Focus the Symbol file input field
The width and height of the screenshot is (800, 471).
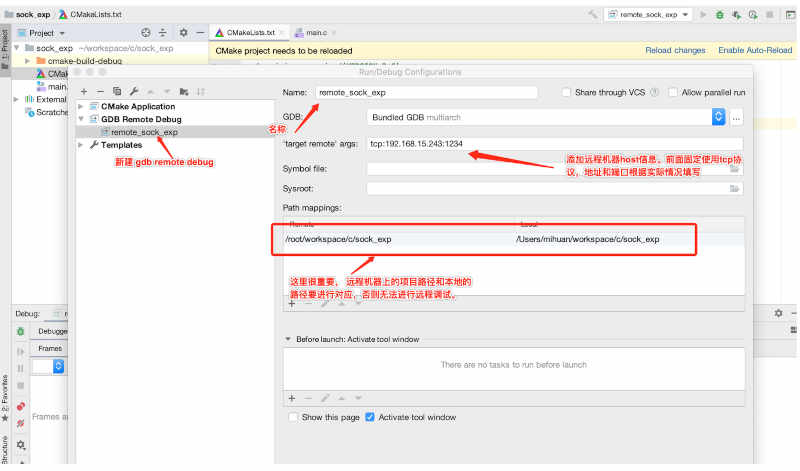click(x=548, y=169)
